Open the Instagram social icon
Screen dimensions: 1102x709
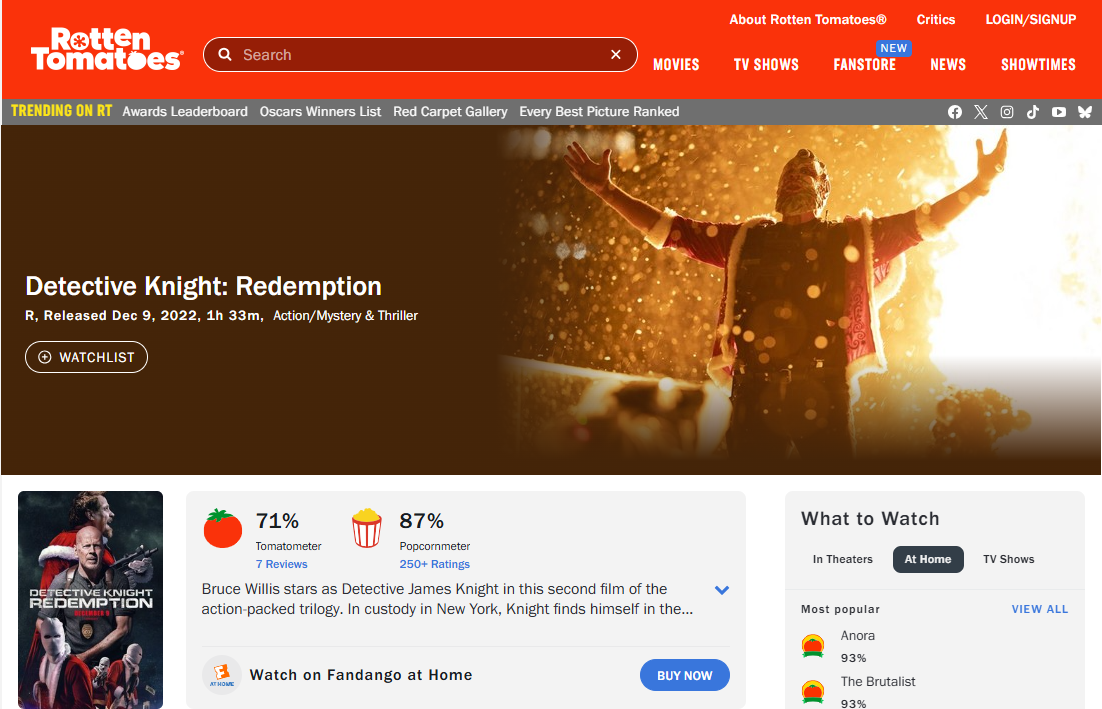1007,112
